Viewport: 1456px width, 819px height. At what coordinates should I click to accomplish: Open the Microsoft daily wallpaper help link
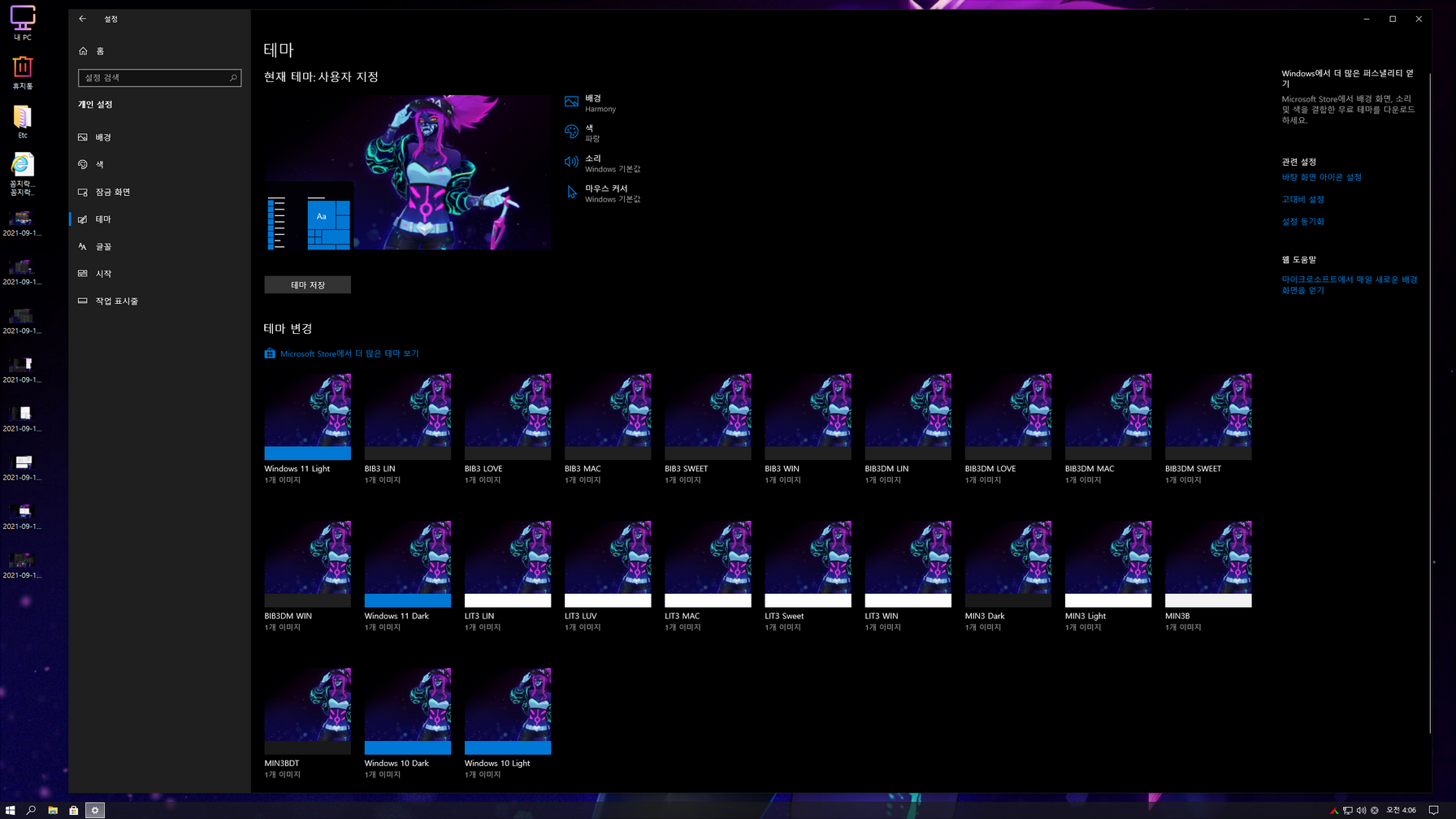point(1349,285)
